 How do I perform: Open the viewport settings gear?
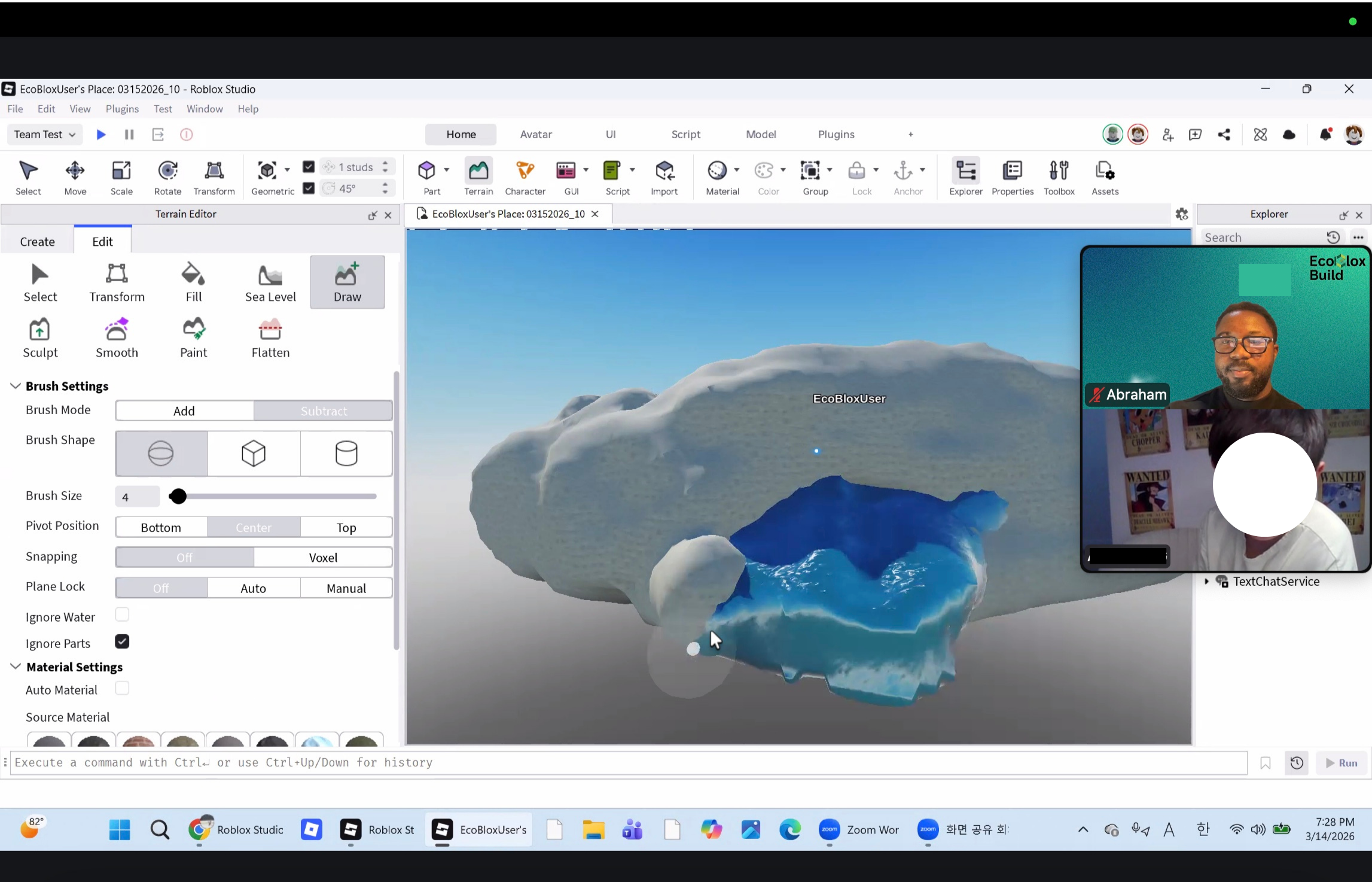coord(1181,214)
